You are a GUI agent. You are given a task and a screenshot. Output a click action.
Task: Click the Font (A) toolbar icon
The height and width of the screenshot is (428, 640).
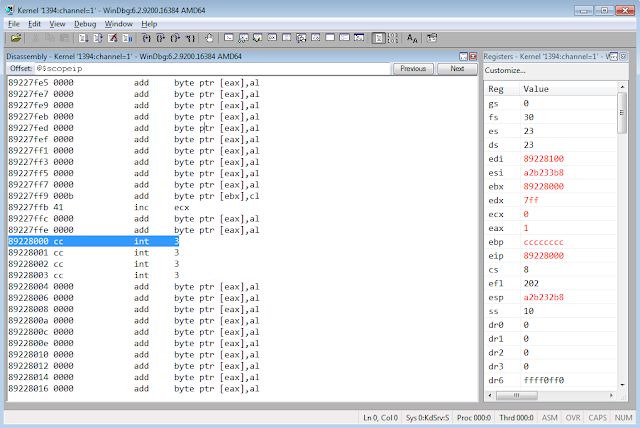pyautogui.click(x=412, y=37)
